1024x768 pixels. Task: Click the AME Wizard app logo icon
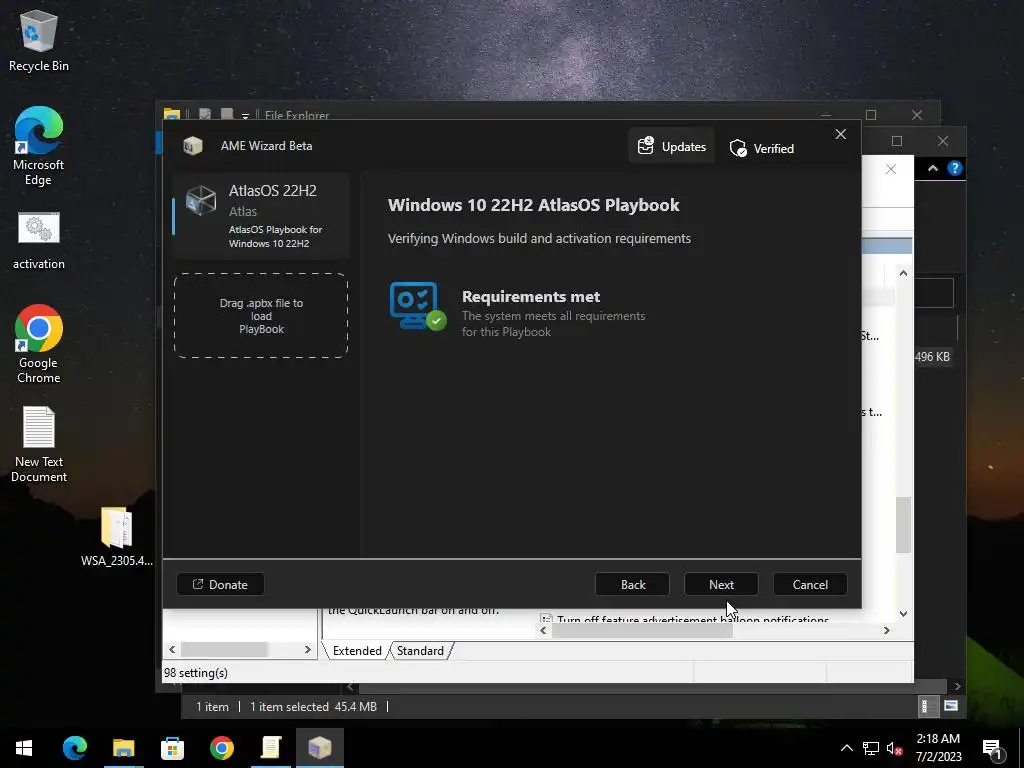pos(193,146)
